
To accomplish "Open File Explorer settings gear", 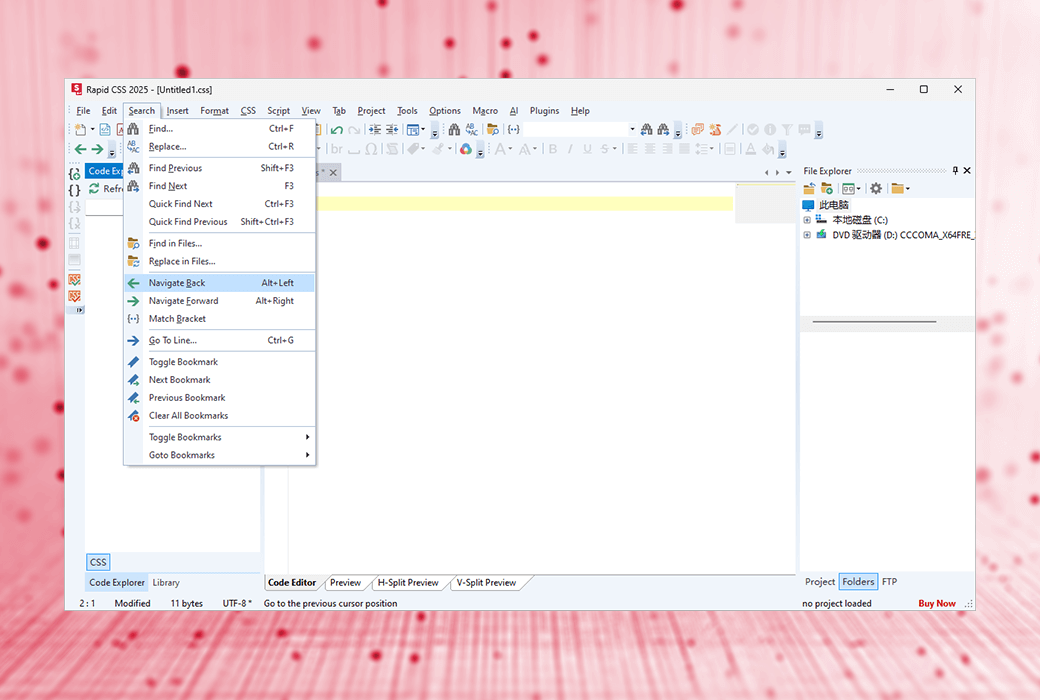I will tap(876, 188).
